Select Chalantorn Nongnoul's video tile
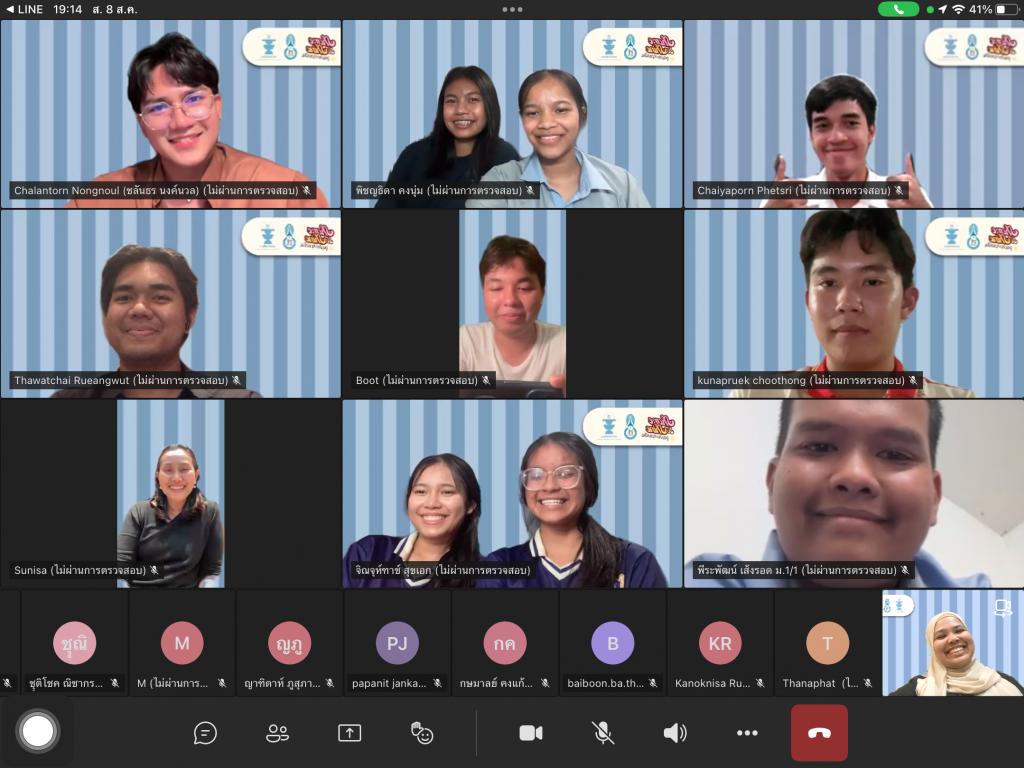The width and height of the screenshot is (1024, 768). (170, 114)
